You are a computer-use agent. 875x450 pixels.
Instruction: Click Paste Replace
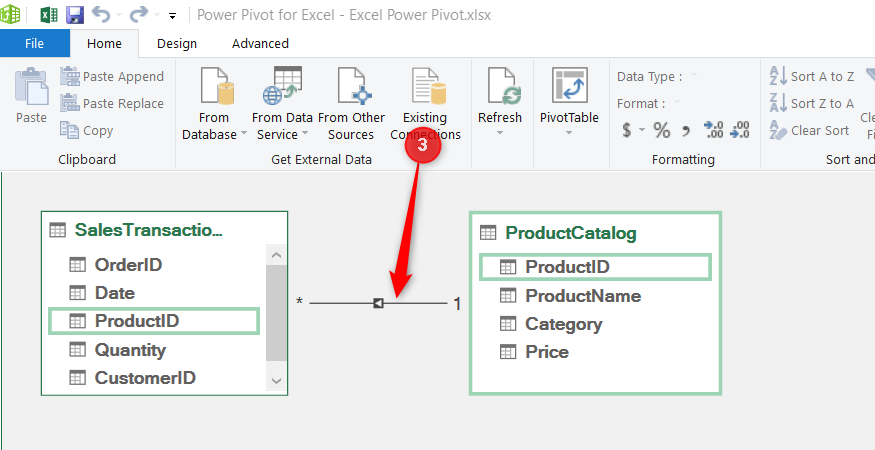tap(112, 103)
